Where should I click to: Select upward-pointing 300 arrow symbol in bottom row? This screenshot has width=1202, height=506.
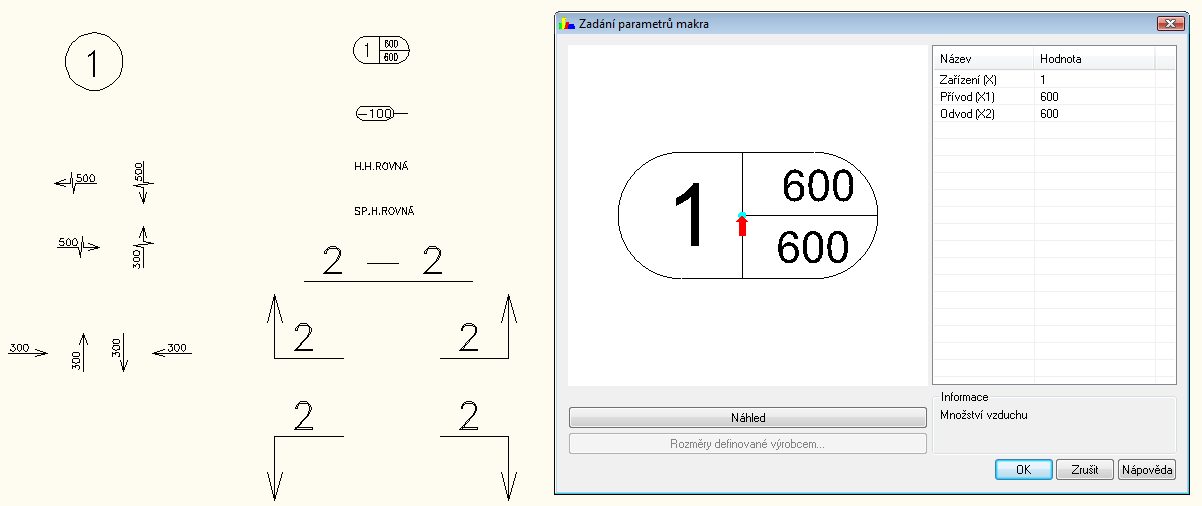80,353
